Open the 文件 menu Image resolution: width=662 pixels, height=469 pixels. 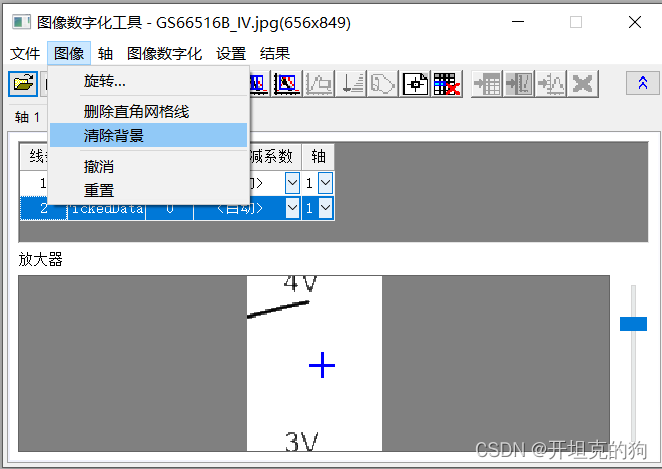(x=25, y=54)
